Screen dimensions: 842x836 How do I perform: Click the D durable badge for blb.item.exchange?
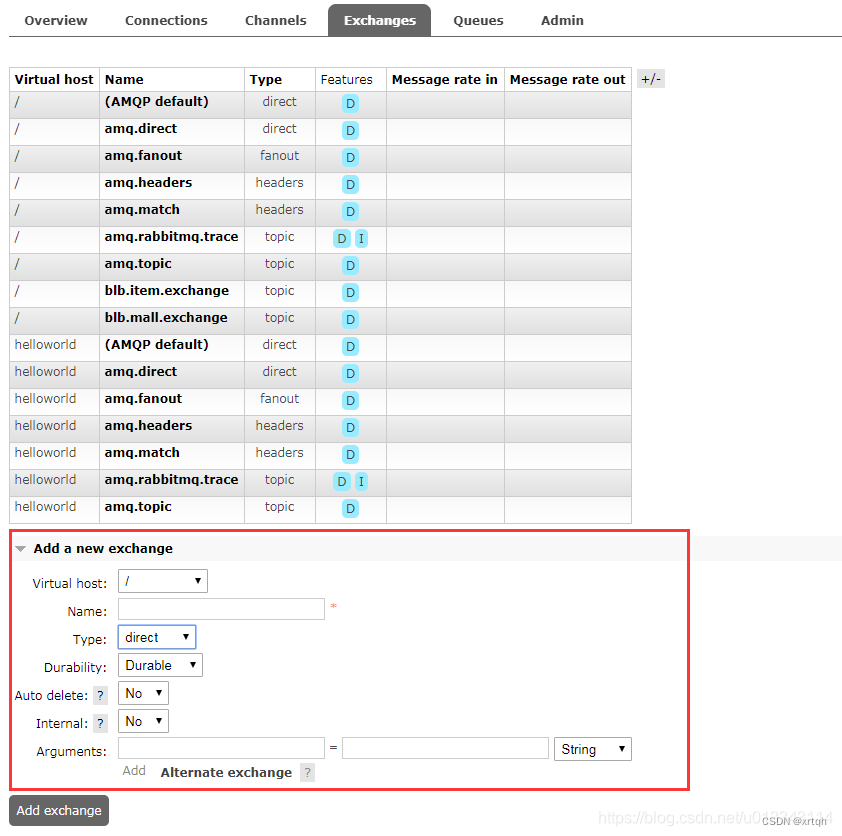tap(350, 293)
